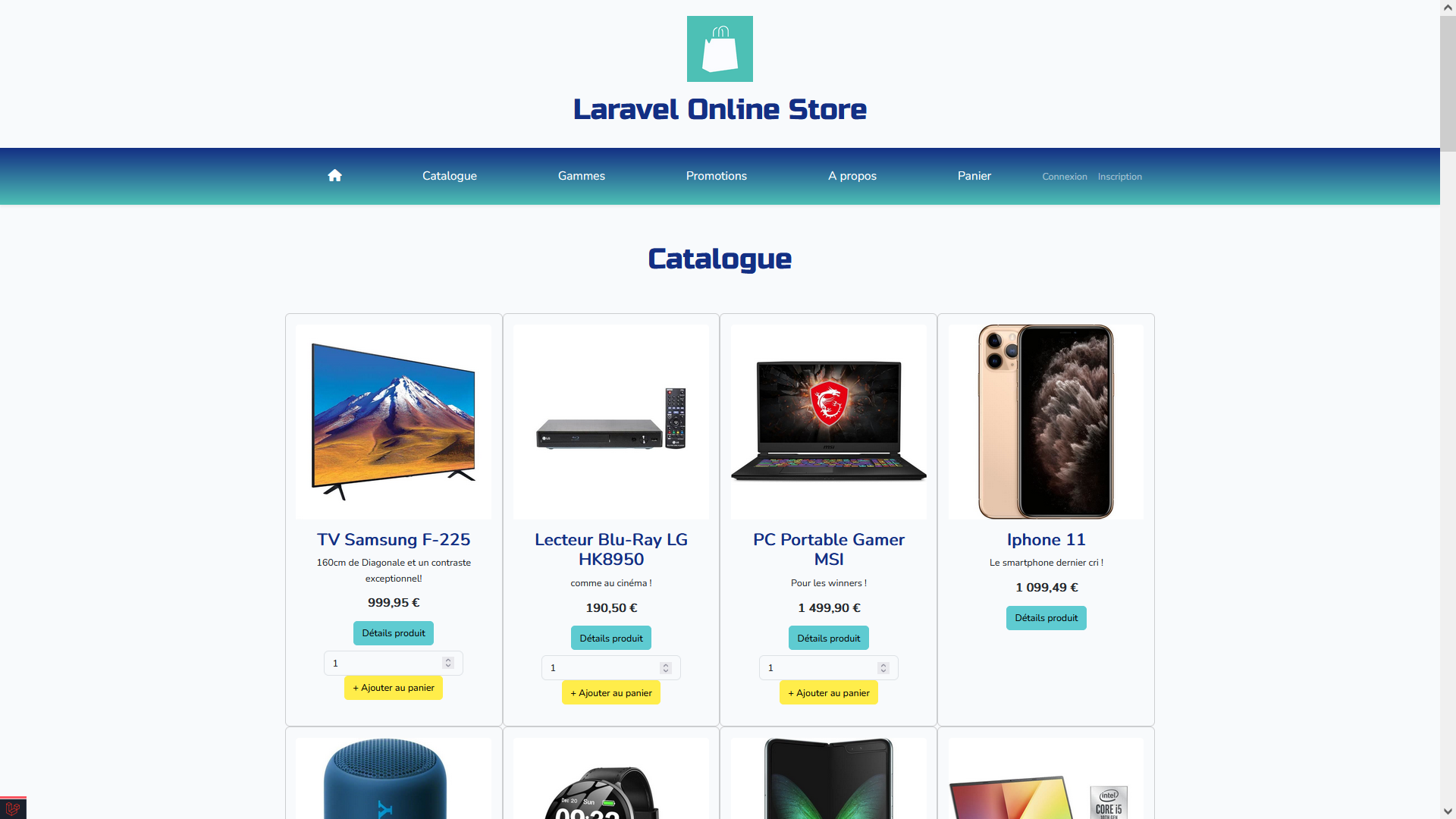Click the Lecteur Blu-Ray LG image
This screenshot has width=1456, height=819.
610,421
